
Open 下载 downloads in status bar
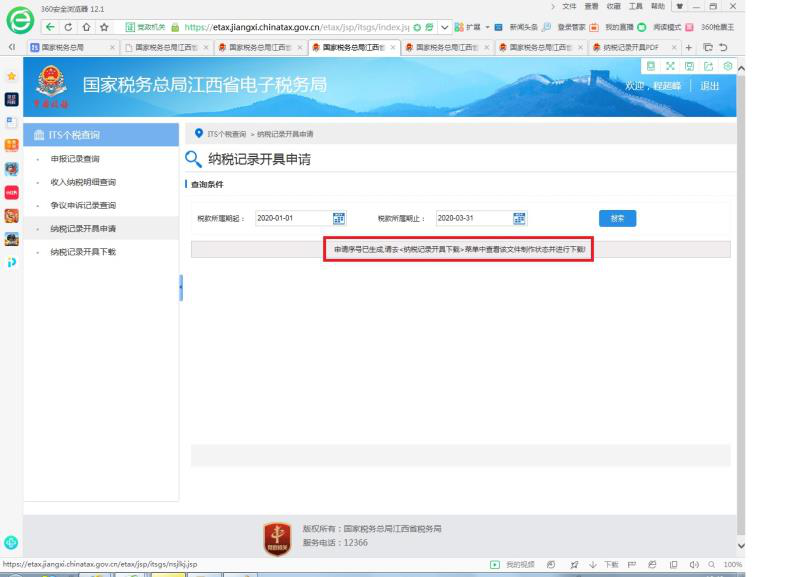[604, 564]
